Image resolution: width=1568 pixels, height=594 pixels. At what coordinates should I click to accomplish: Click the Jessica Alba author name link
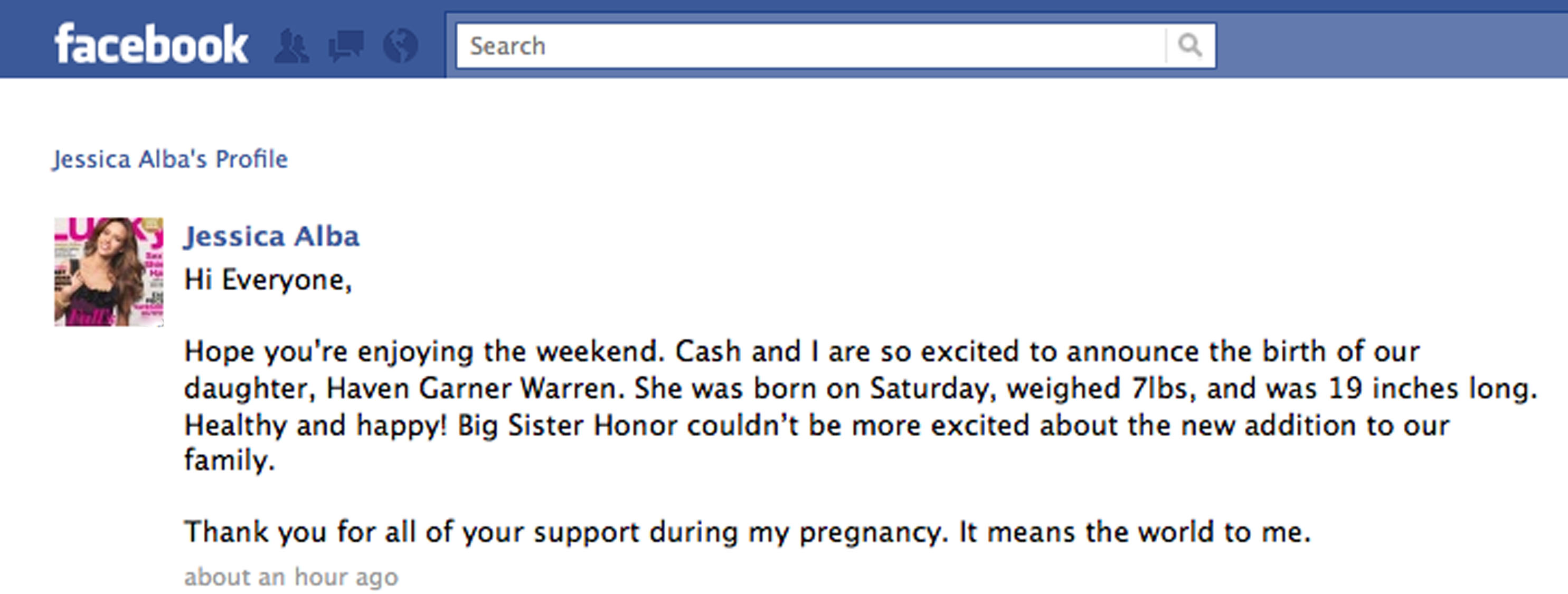(x=271, y=236)
